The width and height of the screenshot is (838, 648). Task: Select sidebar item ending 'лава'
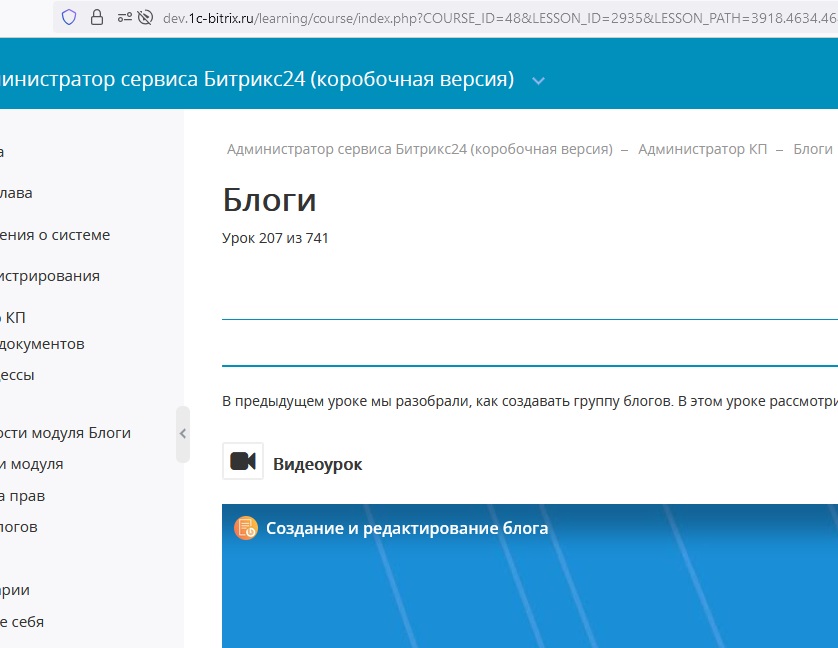tap(16, 193)
